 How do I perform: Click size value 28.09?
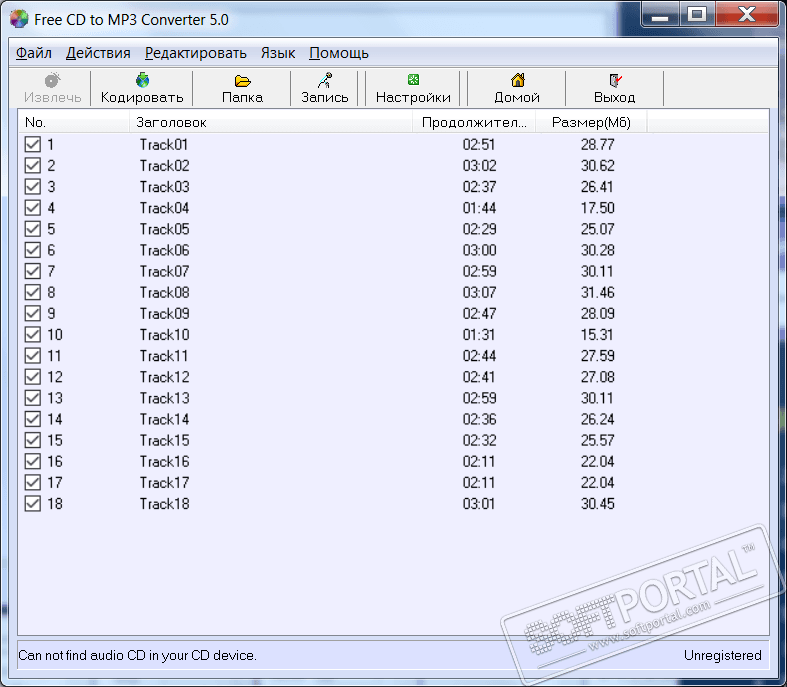point(598,313)
